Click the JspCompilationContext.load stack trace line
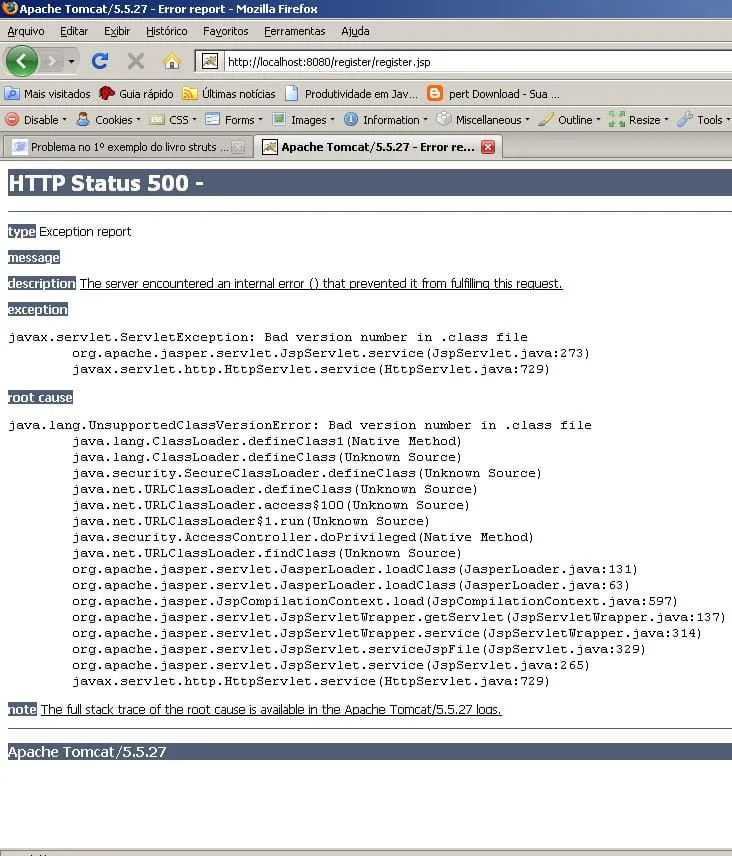The image size is (732, 856). point(375,601)
